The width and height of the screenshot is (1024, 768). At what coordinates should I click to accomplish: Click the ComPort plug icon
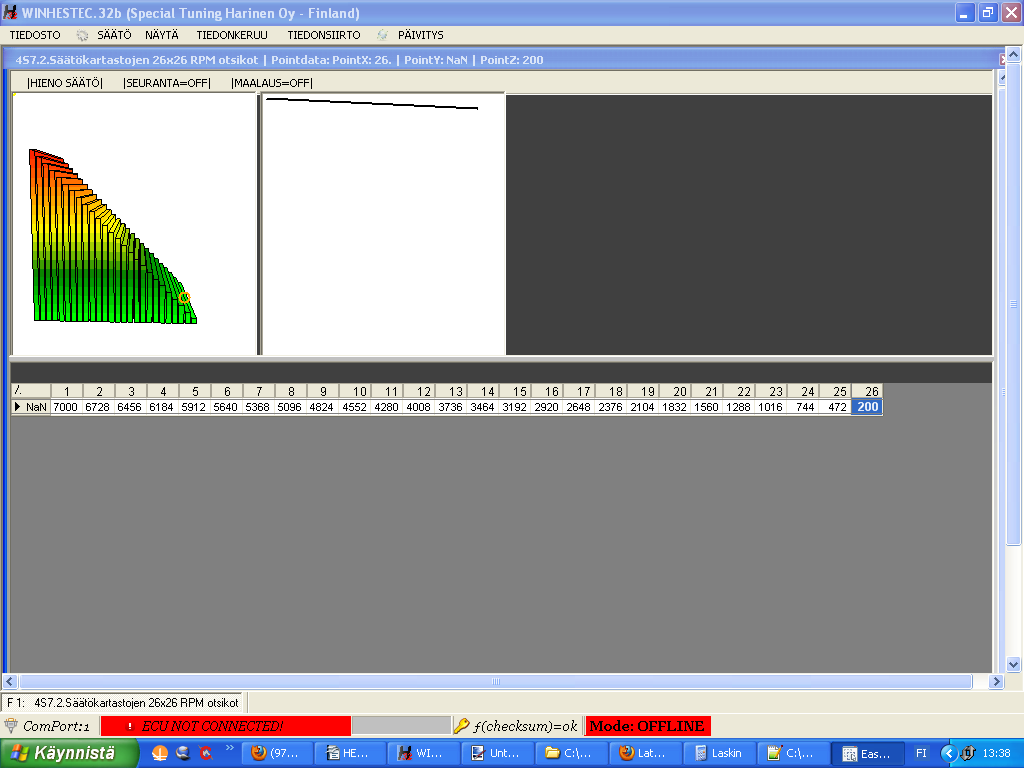coord(11,726)
